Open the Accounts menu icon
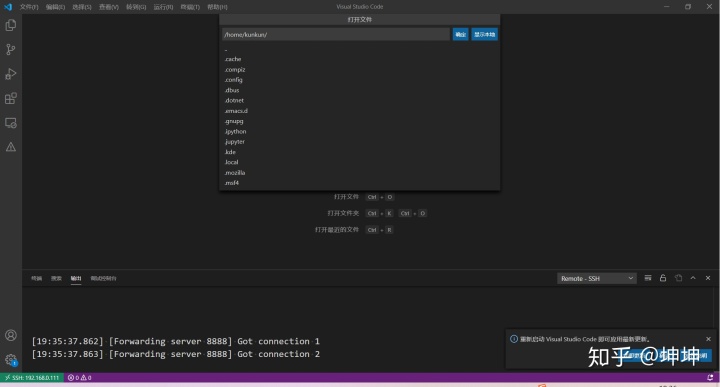Image resolution: width=720 pixels, height=387 pixels. pyautogui.click(x=11, y=335)
